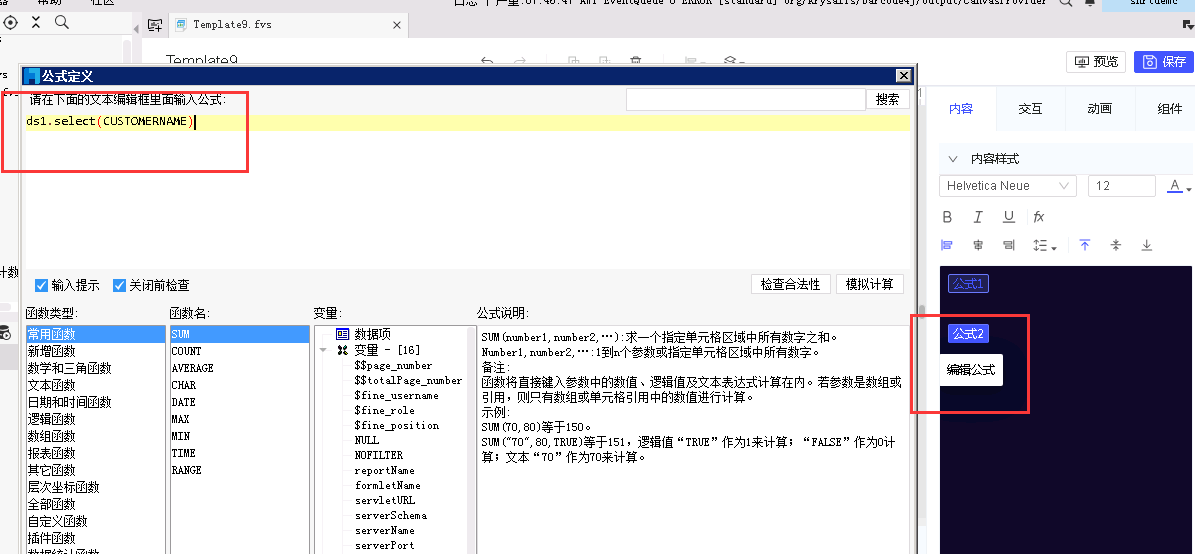
Task: Align text right
Action: click(1008, 245)
